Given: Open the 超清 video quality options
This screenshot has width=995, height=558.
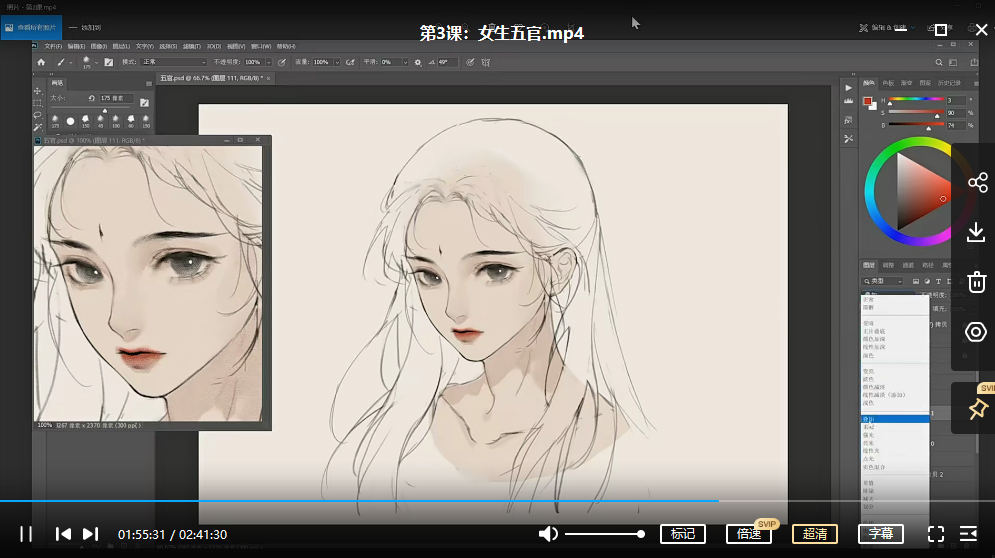Looking at the screenshot, I should click(815, 534).
